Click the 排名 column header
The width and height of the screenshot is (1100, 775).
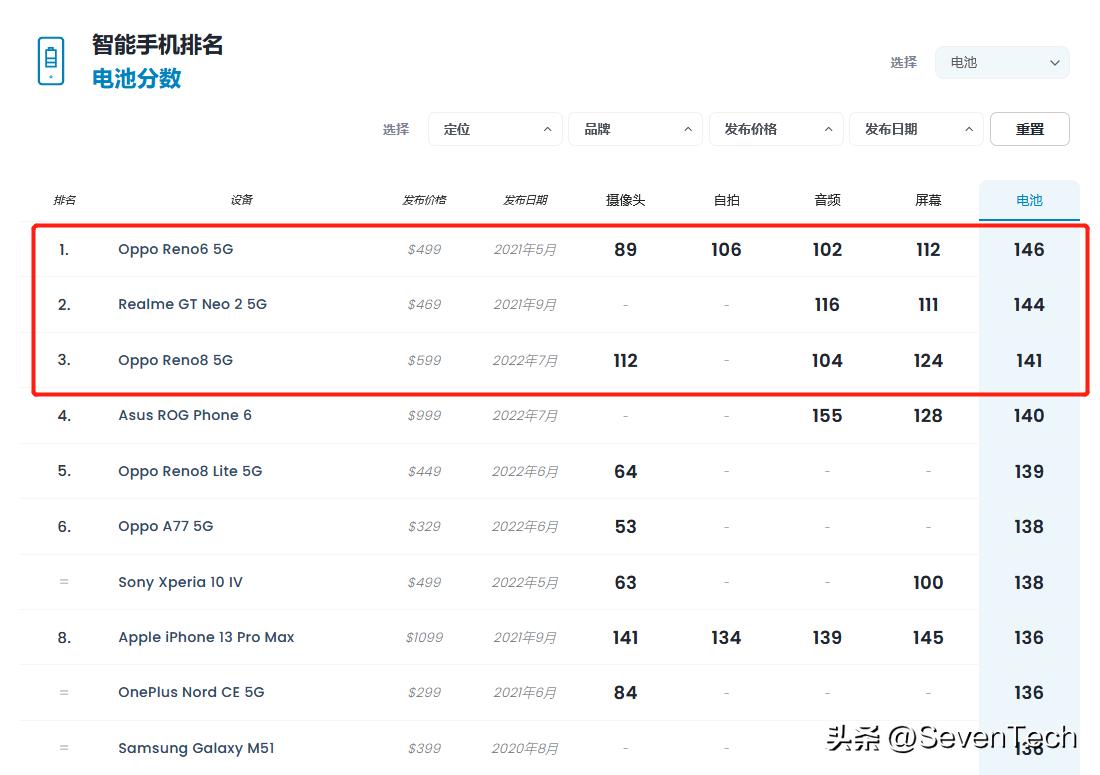pyautogui.click(x=64, y=199)
